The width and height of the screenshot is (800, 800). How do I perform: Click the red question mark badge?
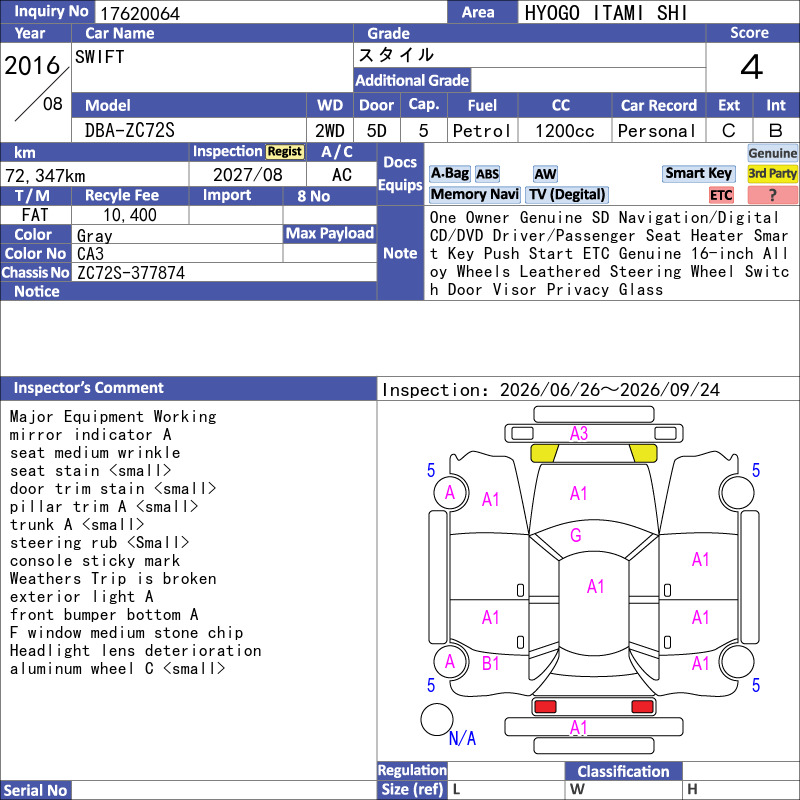coord(772,195)
